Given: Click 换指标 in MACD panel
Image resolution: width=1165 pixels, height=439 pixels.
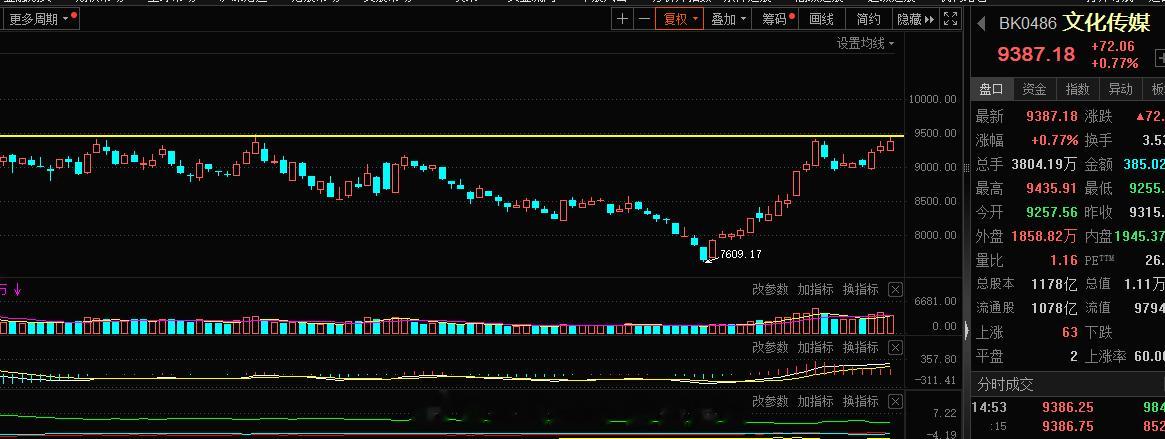Looking at the screenshot, I should (x=860, y=347).
